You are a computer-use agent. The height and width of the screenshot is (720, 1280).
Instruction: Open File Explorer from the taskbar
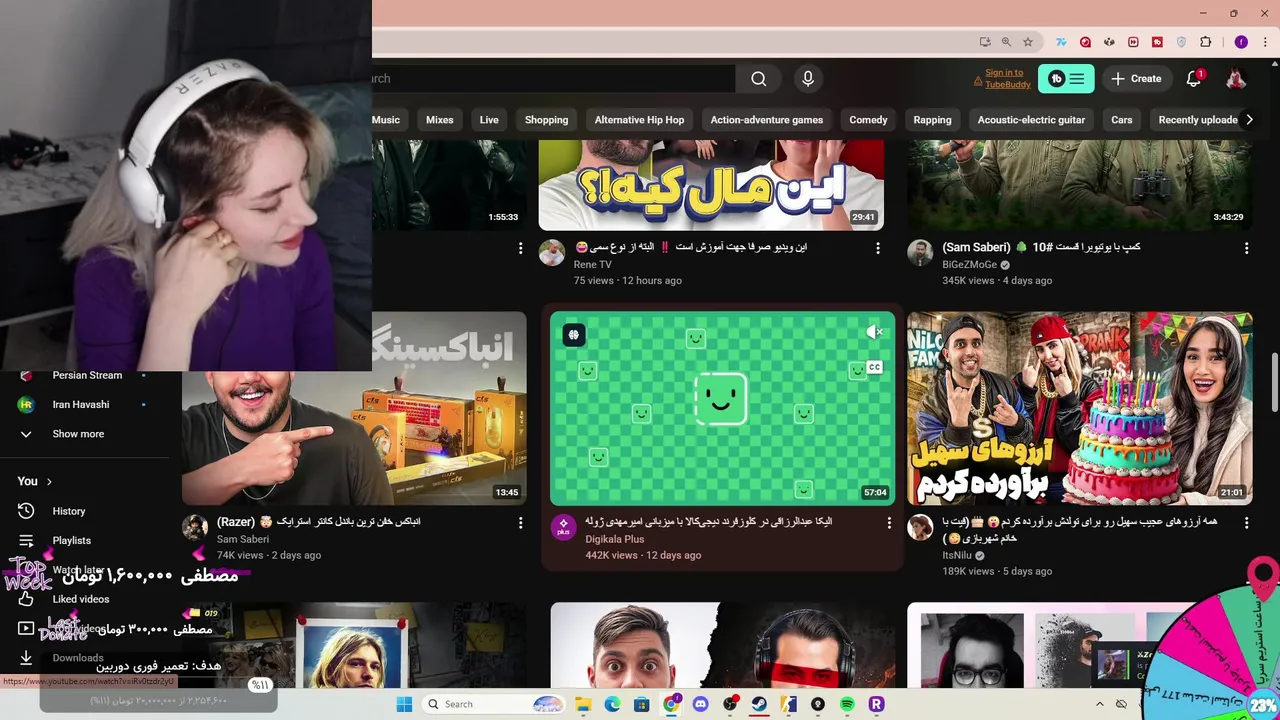click(x=583, y=704)
